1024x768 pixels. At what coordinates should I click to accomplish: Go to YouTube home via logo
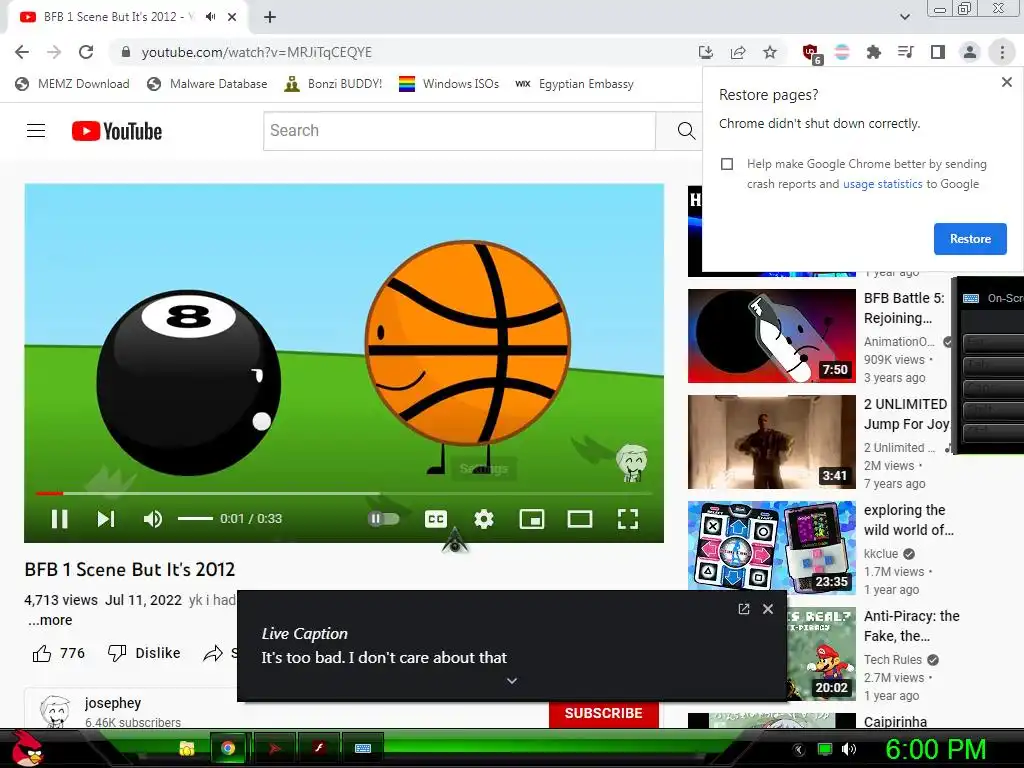[117, 131]
